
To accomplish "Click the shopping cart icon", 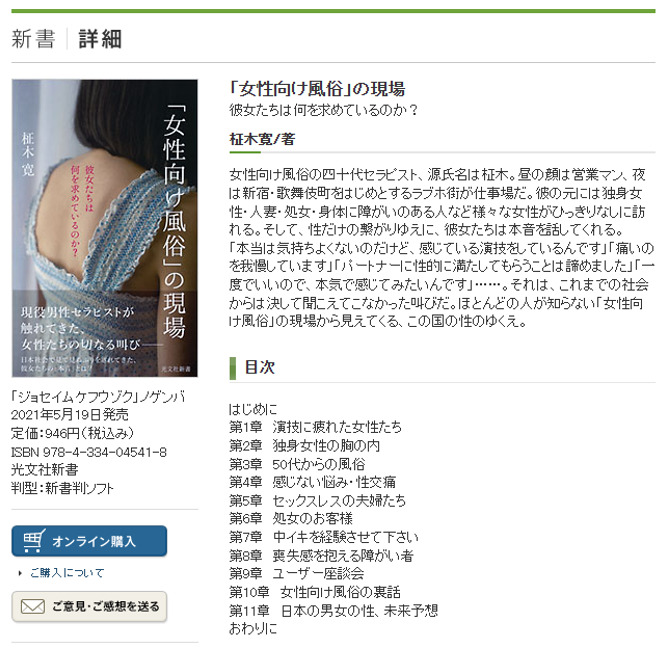I will coord(34,541).
